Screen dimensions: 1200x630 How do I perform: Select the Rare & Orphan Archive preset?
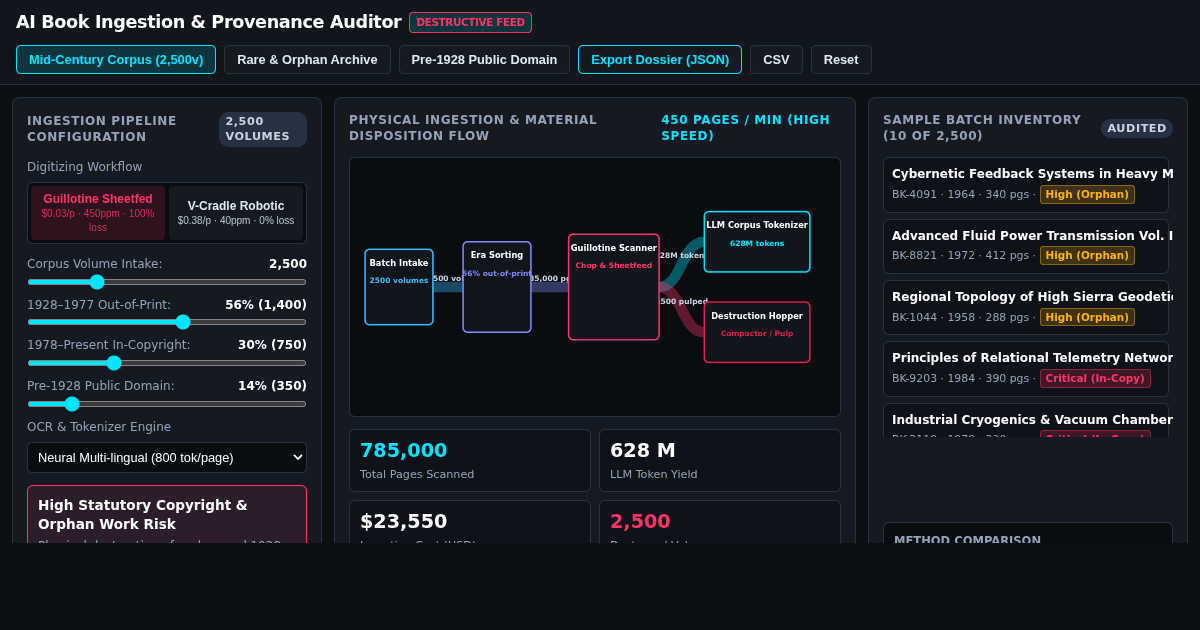(x=307, y=59)
